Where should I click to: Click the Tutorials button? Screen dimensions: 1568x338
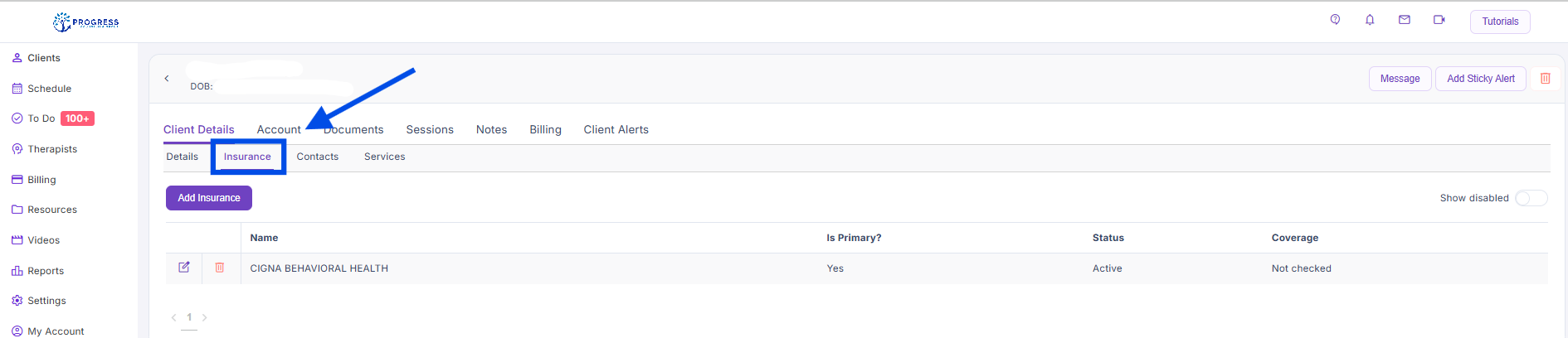point(1500,22)
